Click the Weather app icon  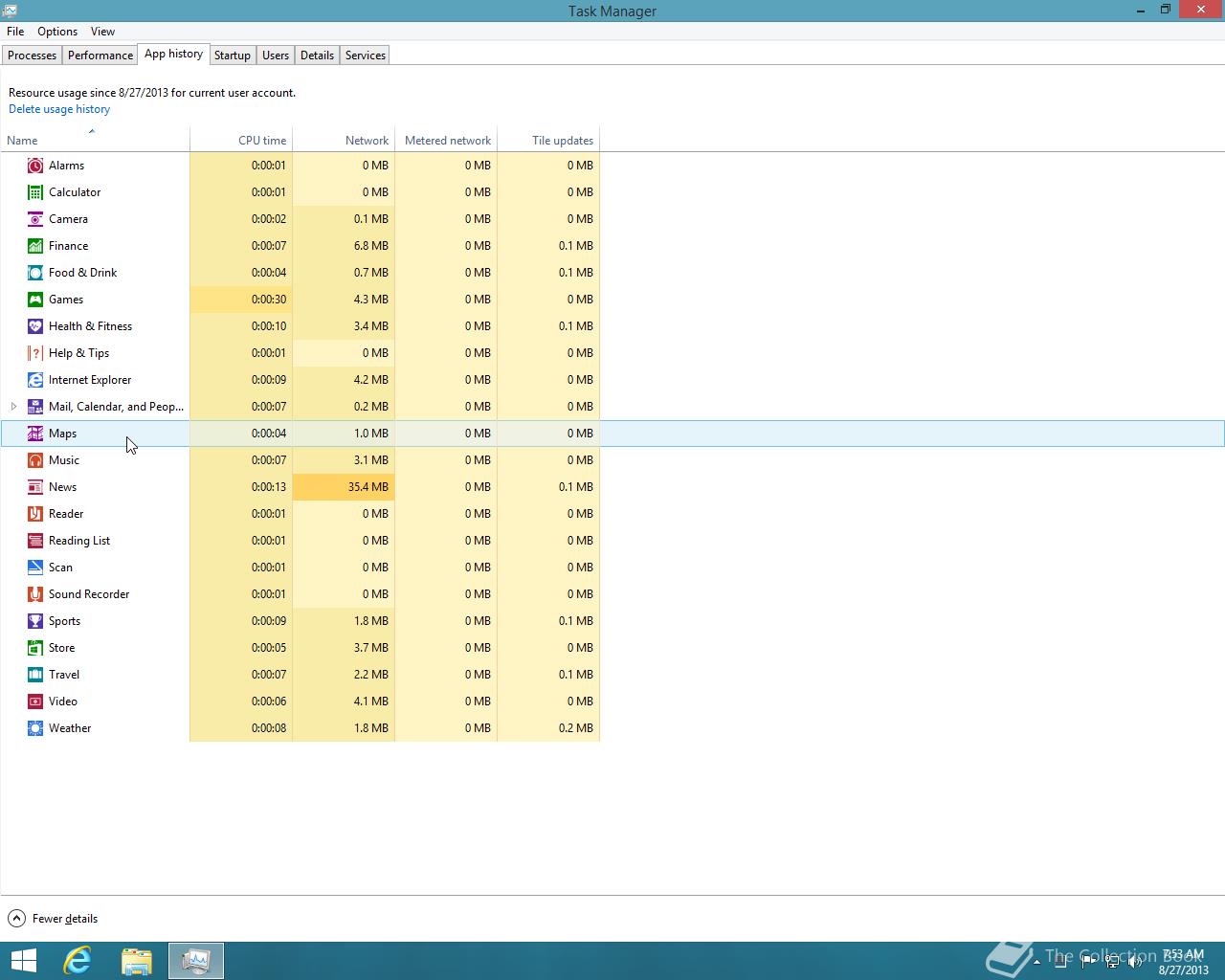pos(35,728)
